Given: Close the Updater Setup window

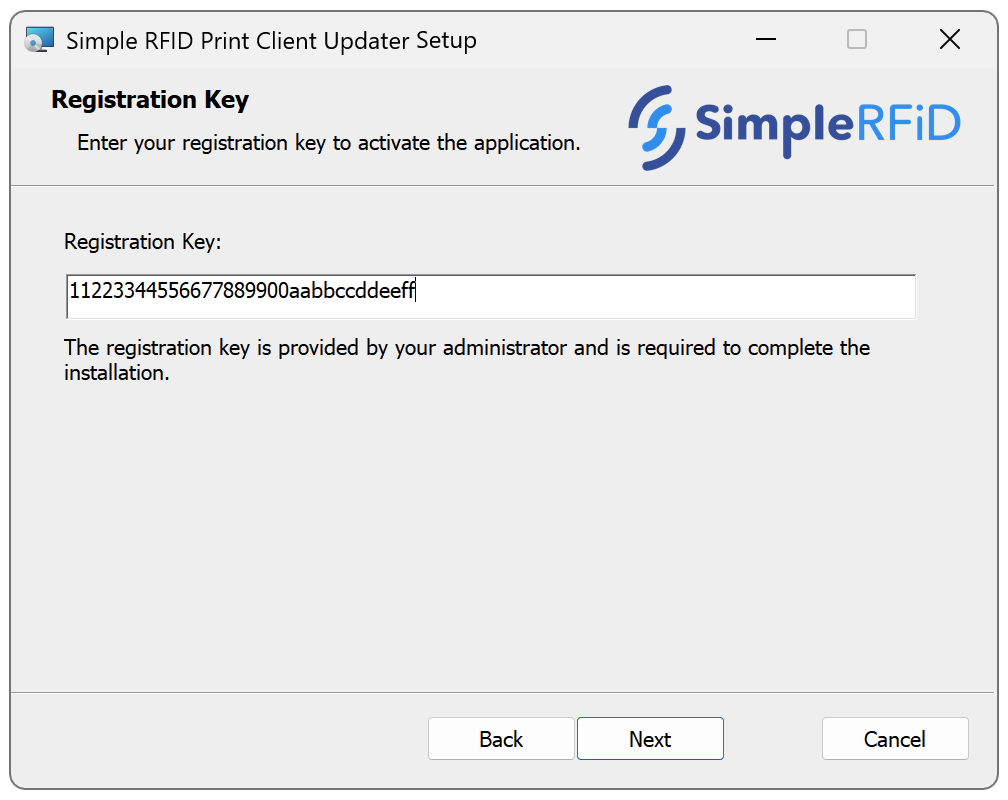Looking at the screenshot, I should (949, 40).
